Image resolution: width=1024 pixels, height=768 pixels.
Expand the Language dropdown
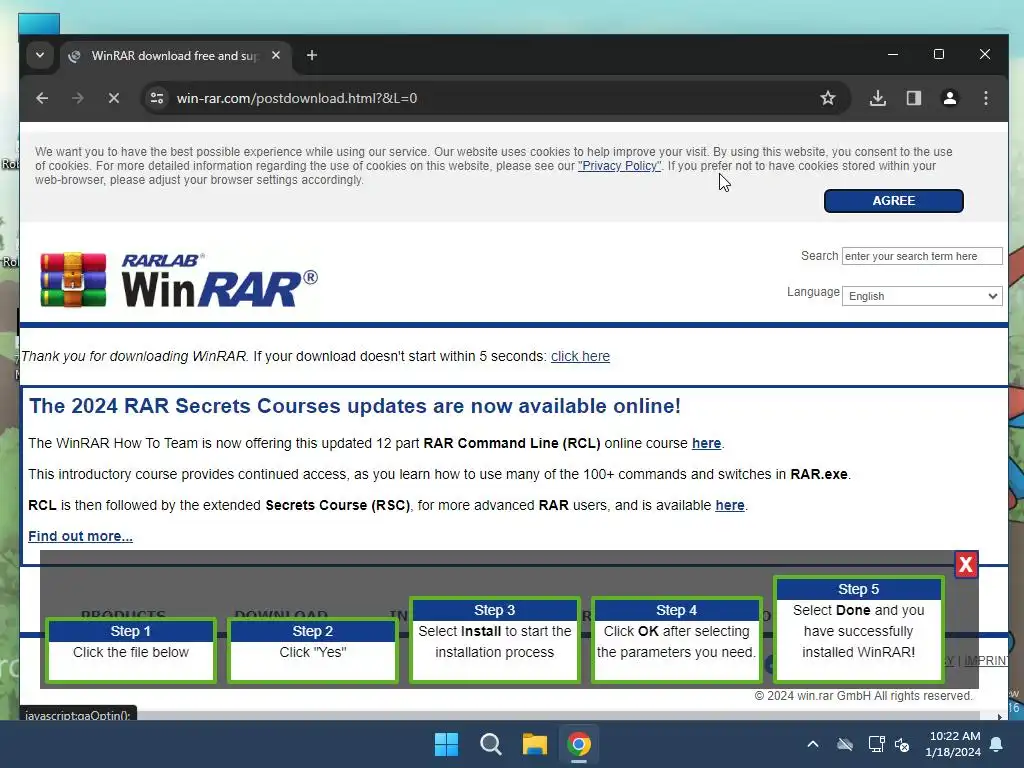click(921, 296)
